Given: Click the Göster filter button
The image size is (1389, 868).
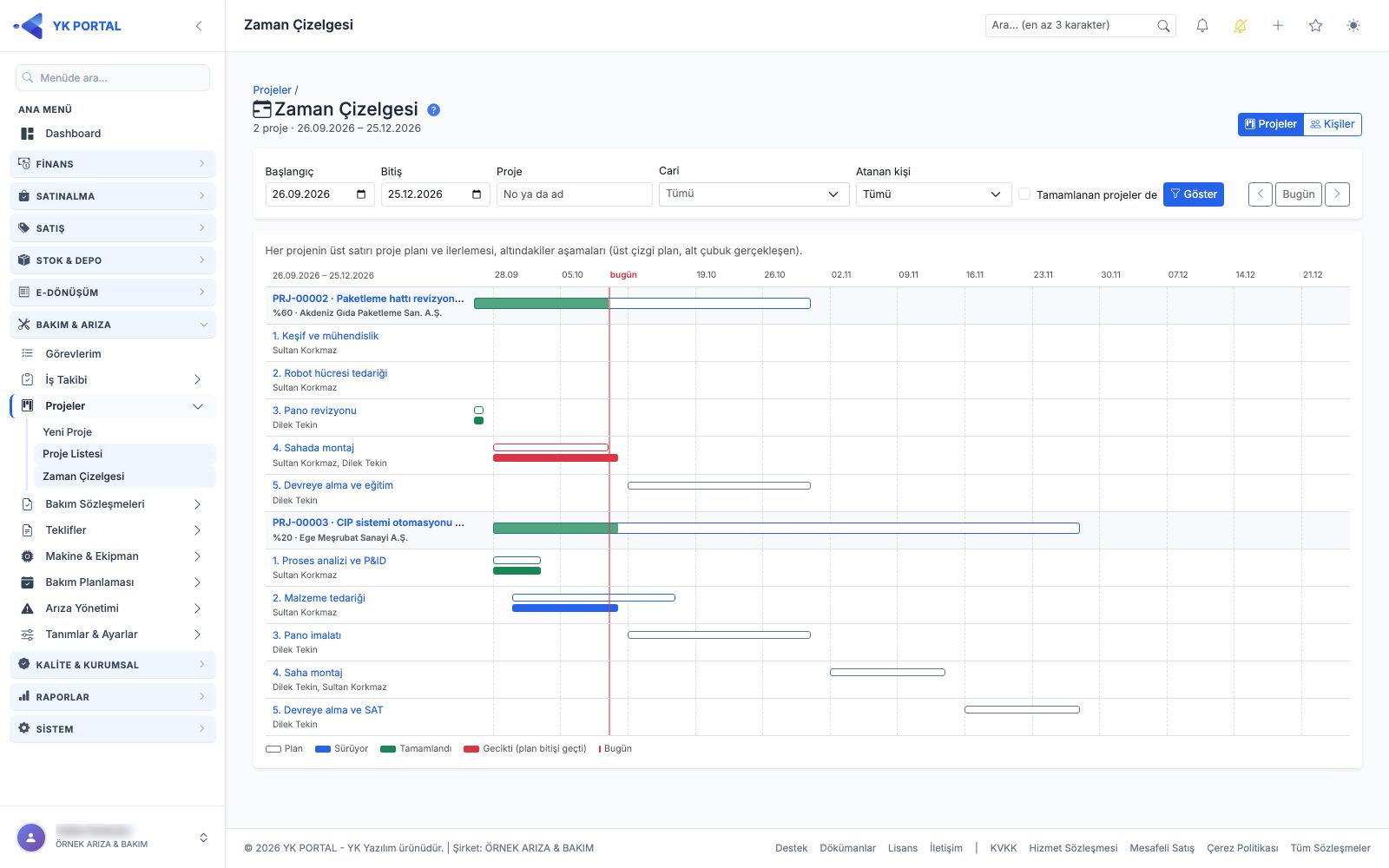Looking at the screenshot, I should pos(1194,194).
